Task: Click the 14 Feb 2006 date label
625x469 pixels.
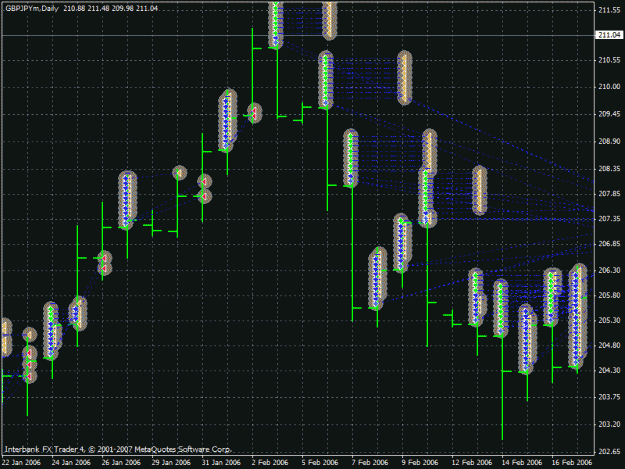Action: click(x=522, y=462)
